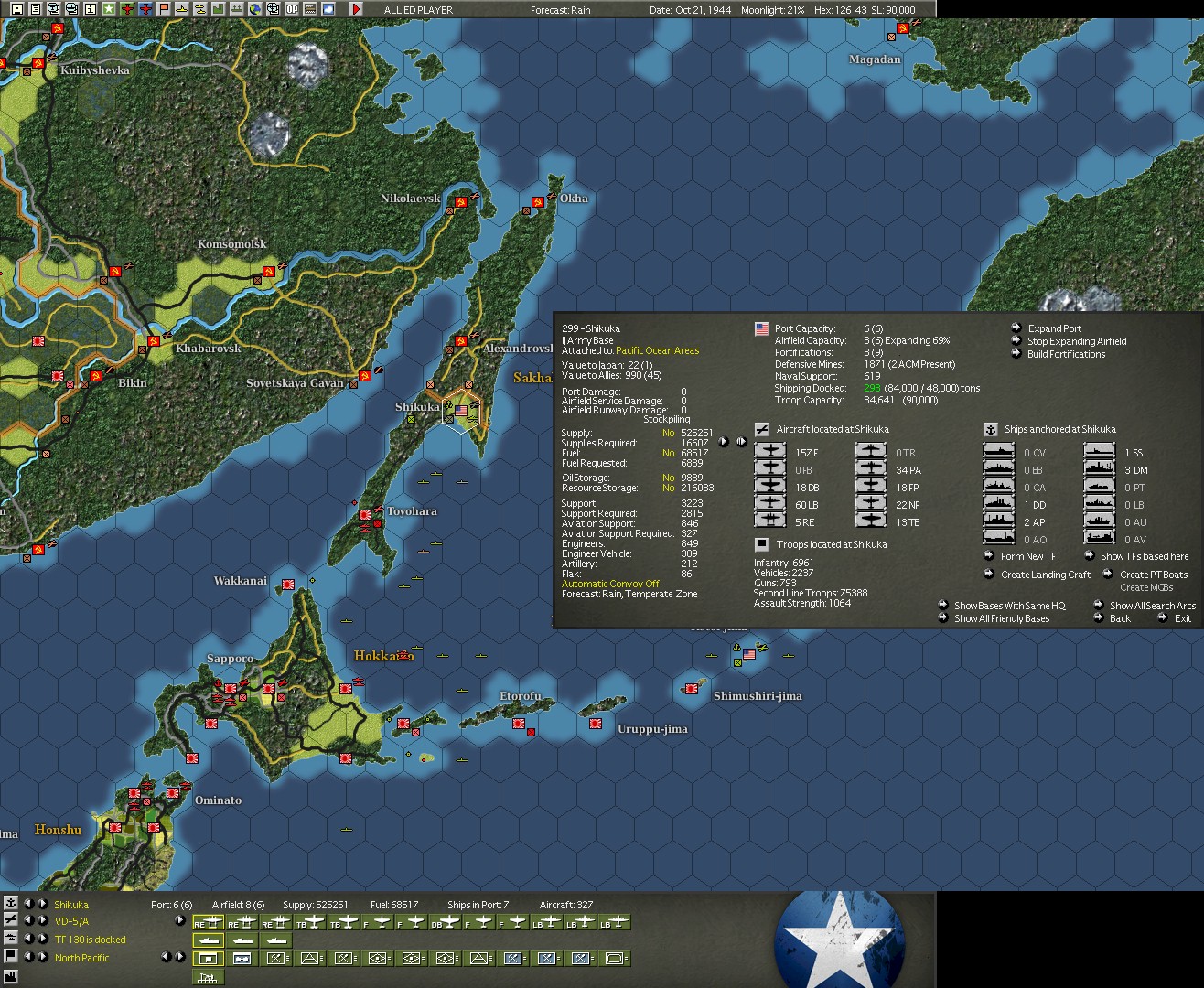Click the night fighter icon beside 22 NF
The height and width of the screenshot is (988, 1204).
[x=871, y=504]
